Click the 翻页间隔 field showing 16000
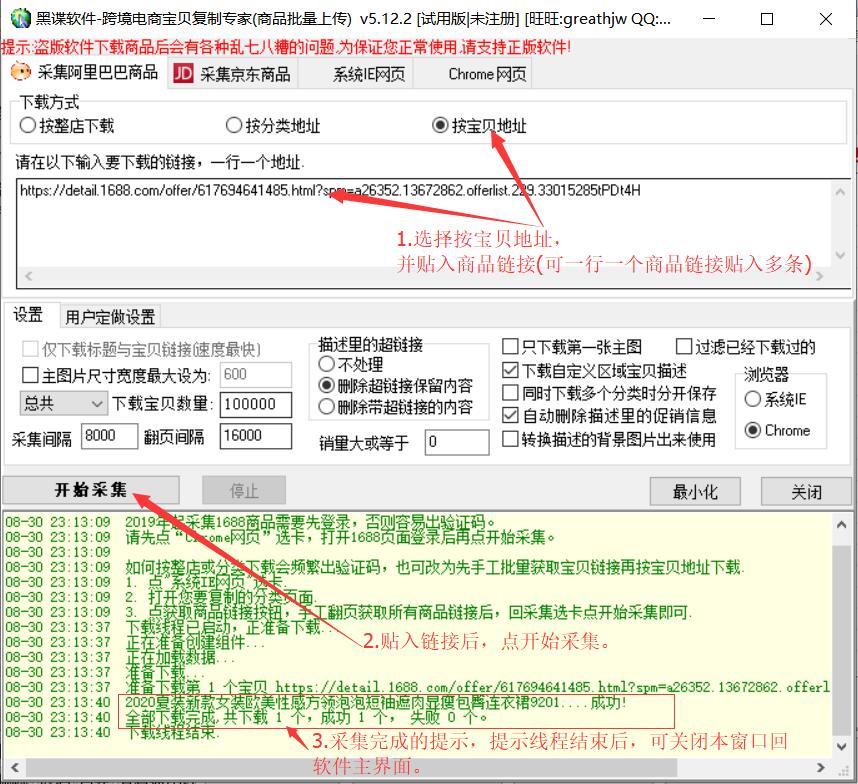The height and width of the screenshot is (784, 858). [x=256, y=436]
